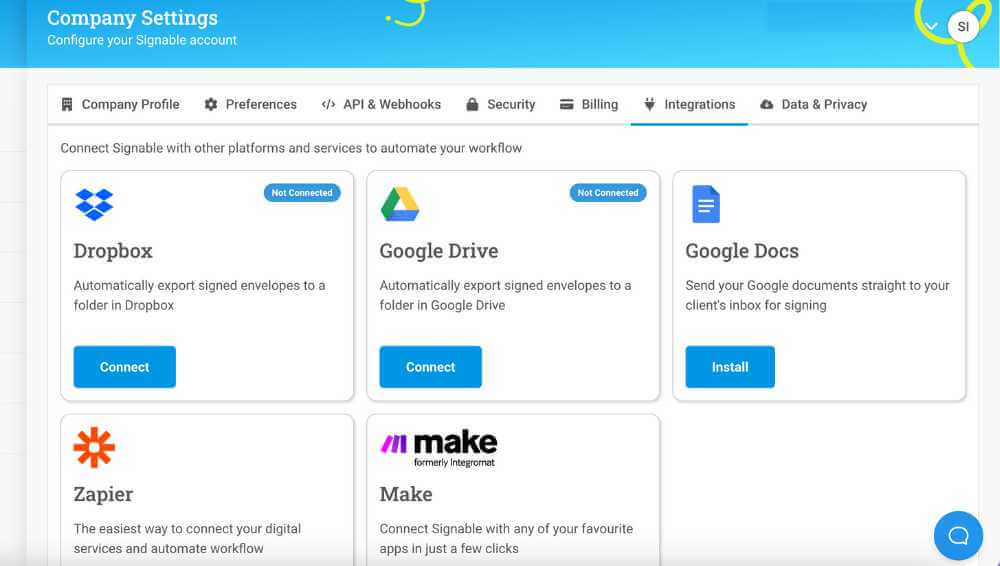Click Google Drive Not Connected badge
The height and width of the screenshot is (566, 1000).
(x=608, y=193)
